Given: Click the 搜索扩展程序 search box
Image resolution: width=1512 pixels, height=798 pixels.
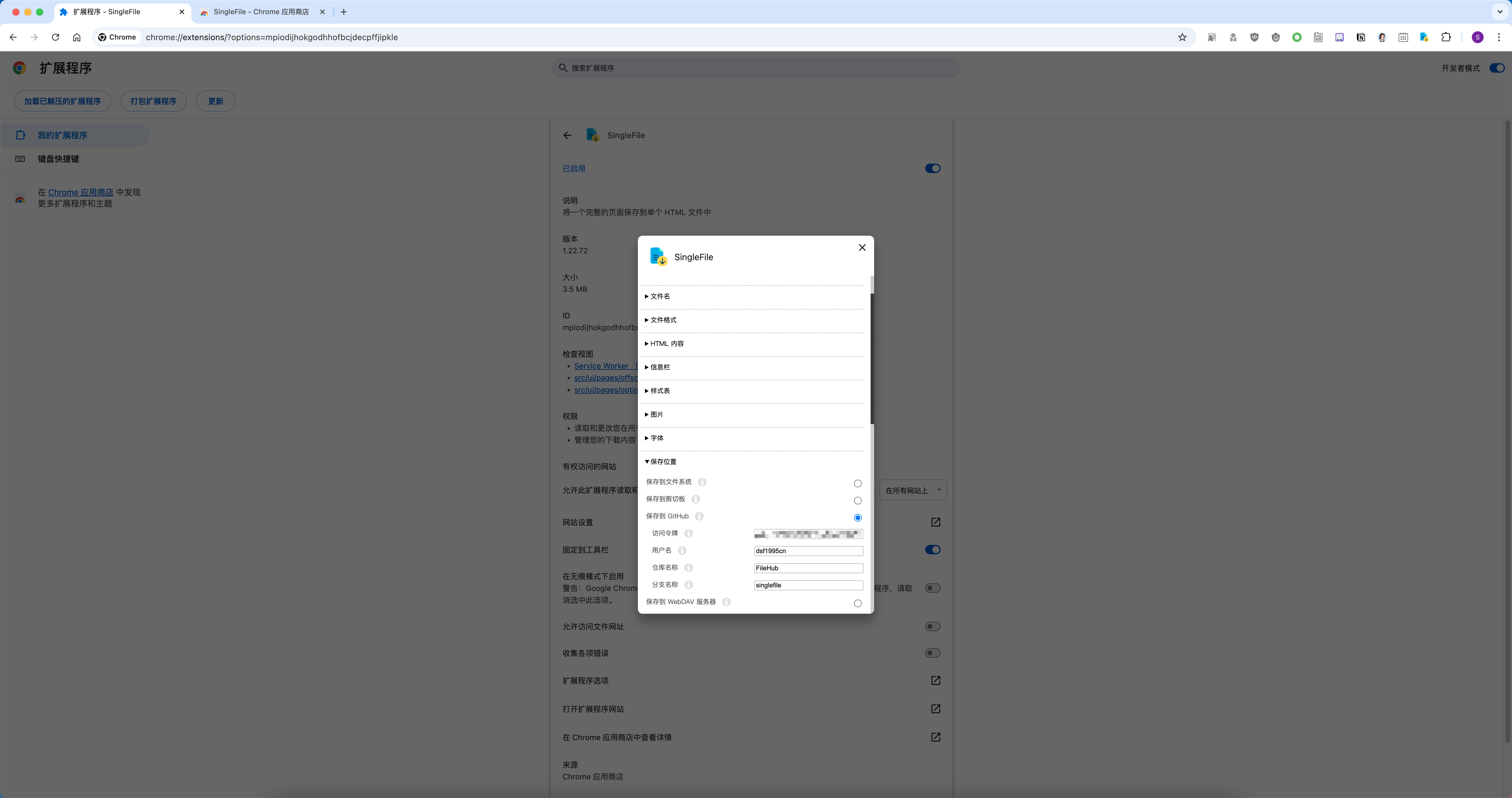Looking at the screenshot, I should pos(755,68).
